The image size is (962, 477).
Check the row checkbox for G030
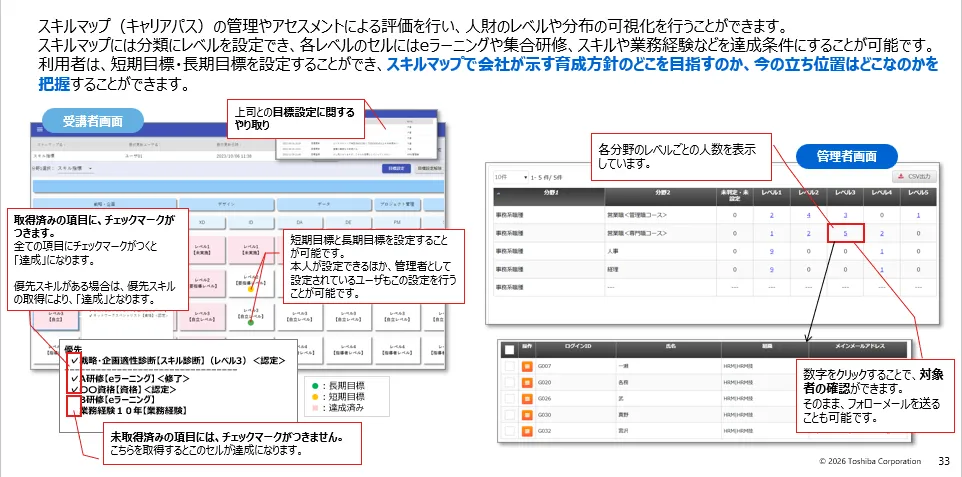(509, 415)
